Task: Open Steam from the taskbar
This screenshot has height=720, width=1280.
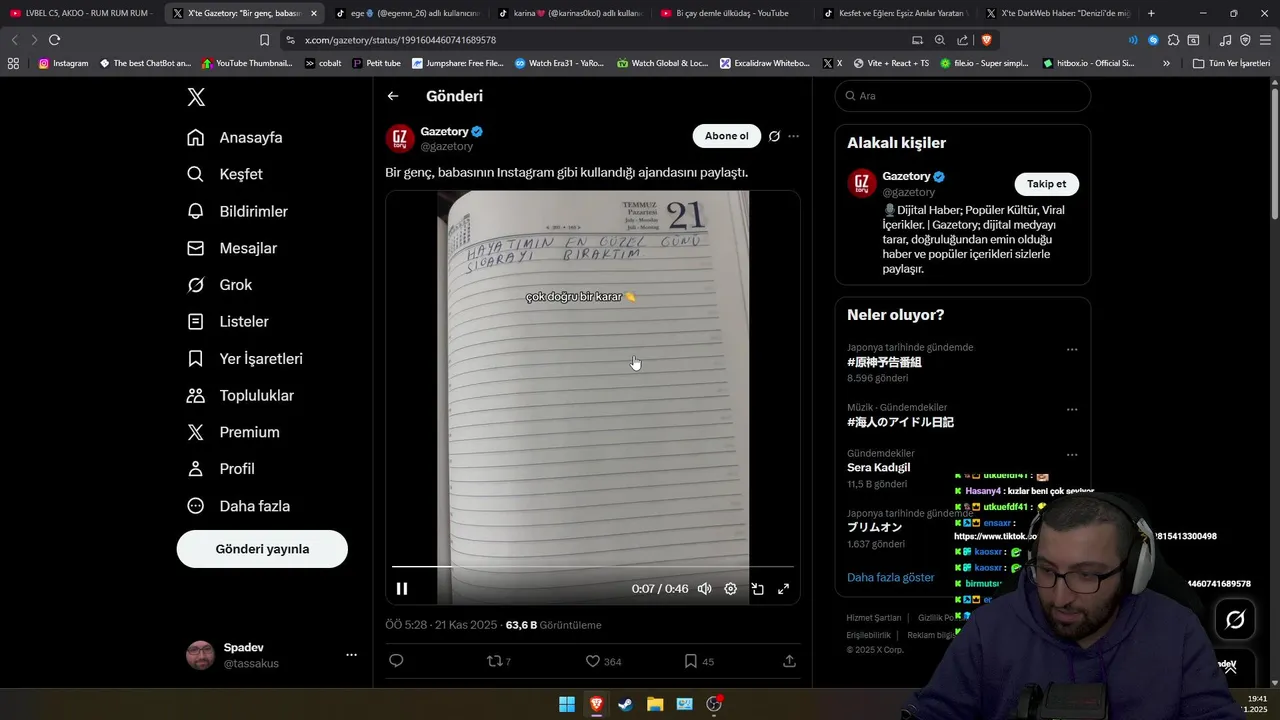Action: 626,704
